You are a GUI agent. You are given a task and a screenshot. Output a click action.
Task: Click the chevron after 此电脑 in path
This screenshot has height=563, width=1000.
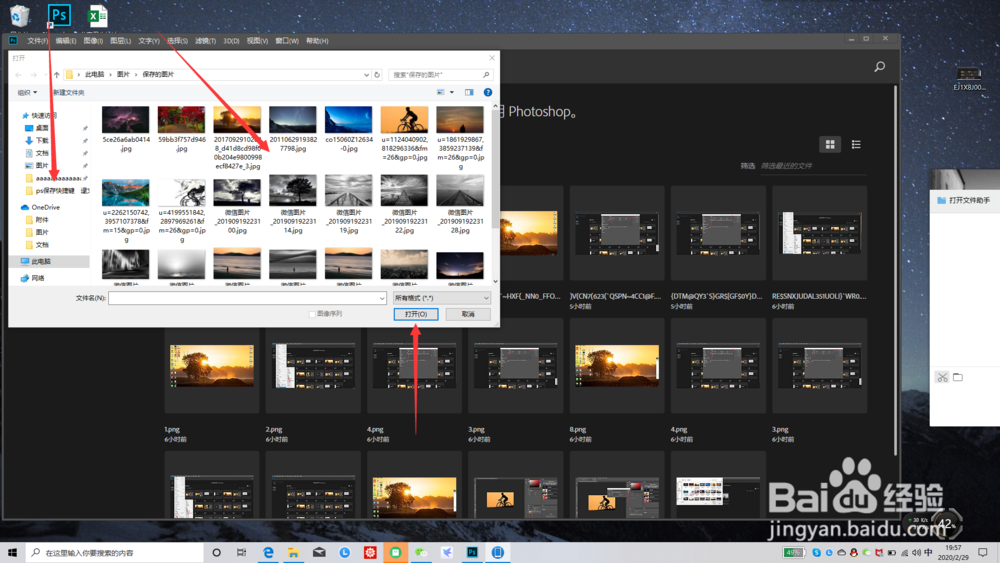pyautogui.click(x=110, y=75)
